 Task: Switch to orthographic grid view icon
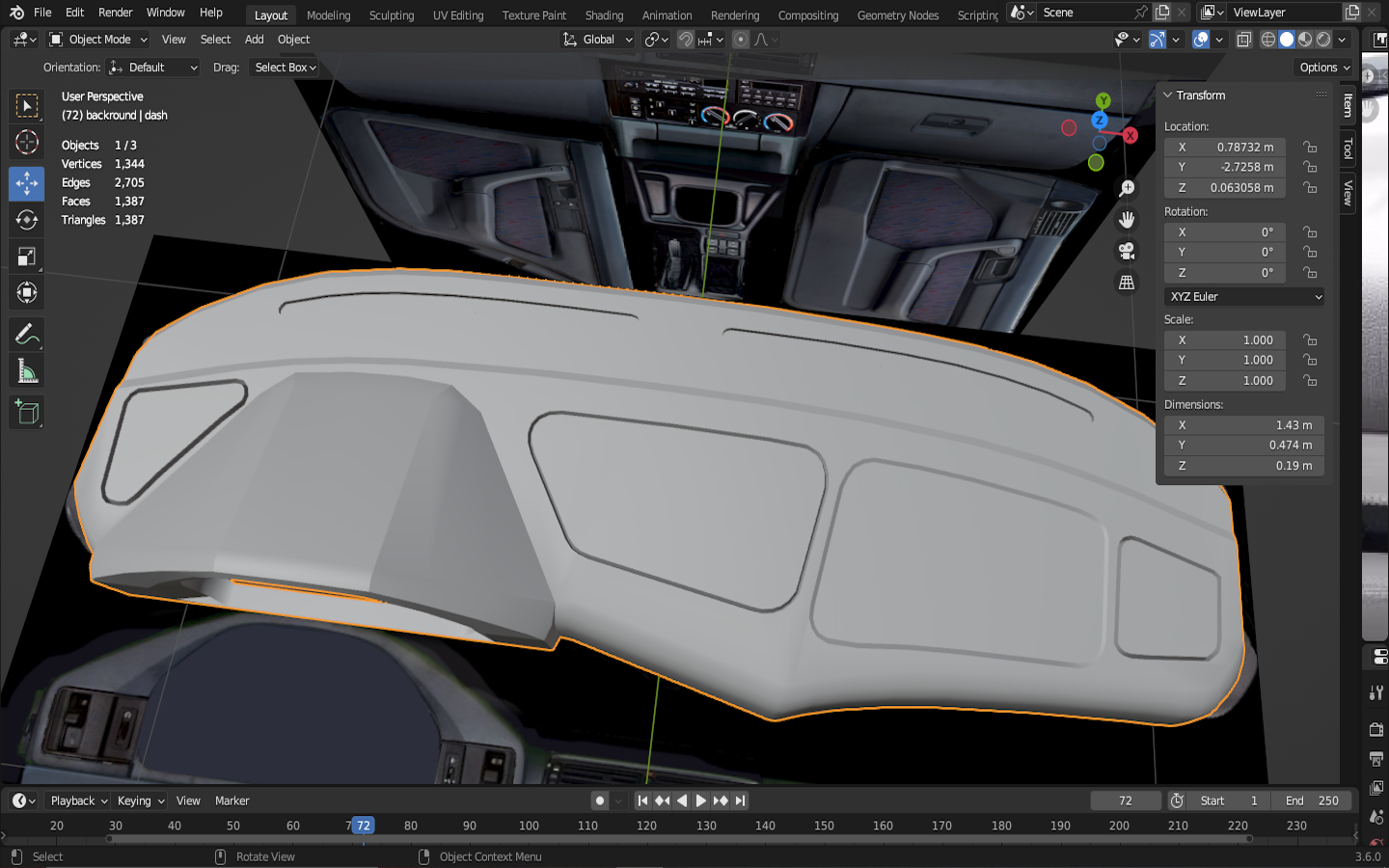click(1126, 283)
